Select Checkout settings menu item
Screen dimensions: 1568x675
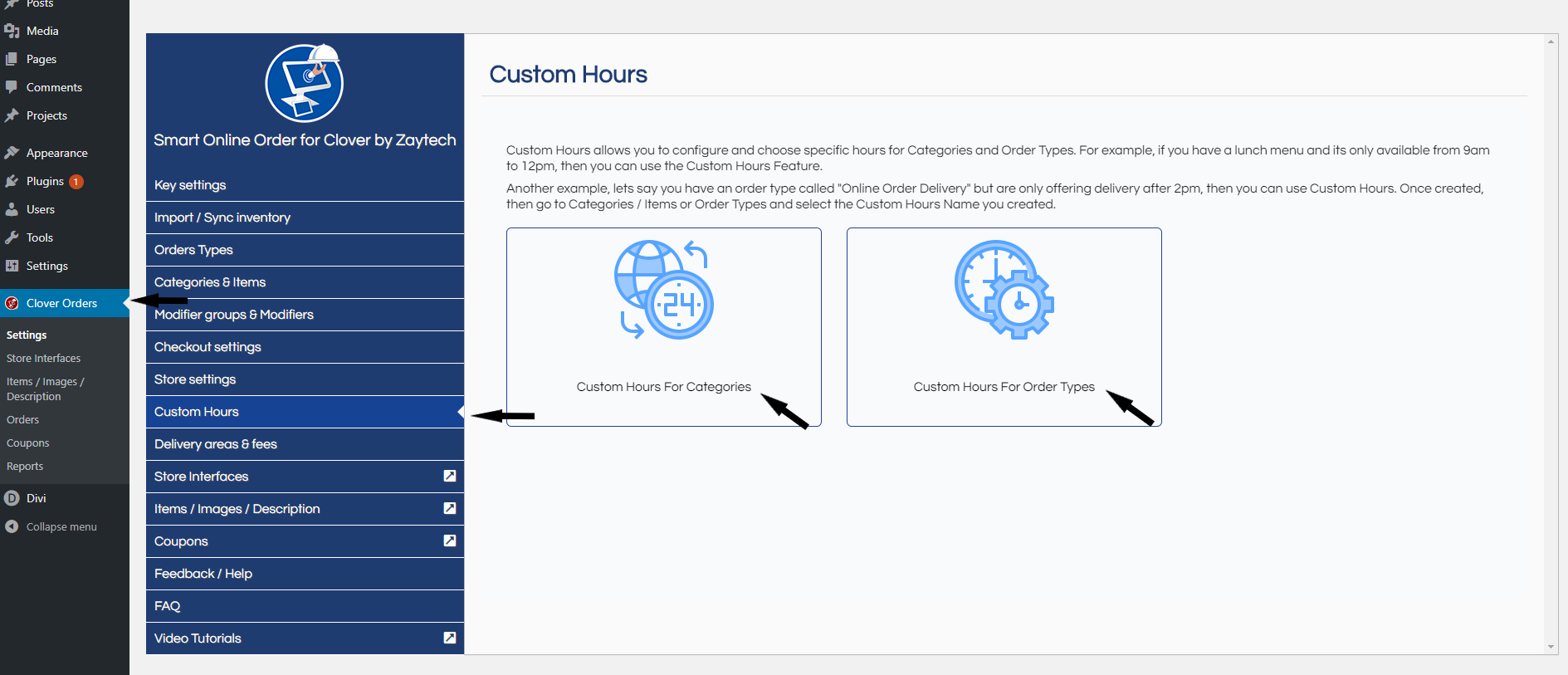pos(305,347)
